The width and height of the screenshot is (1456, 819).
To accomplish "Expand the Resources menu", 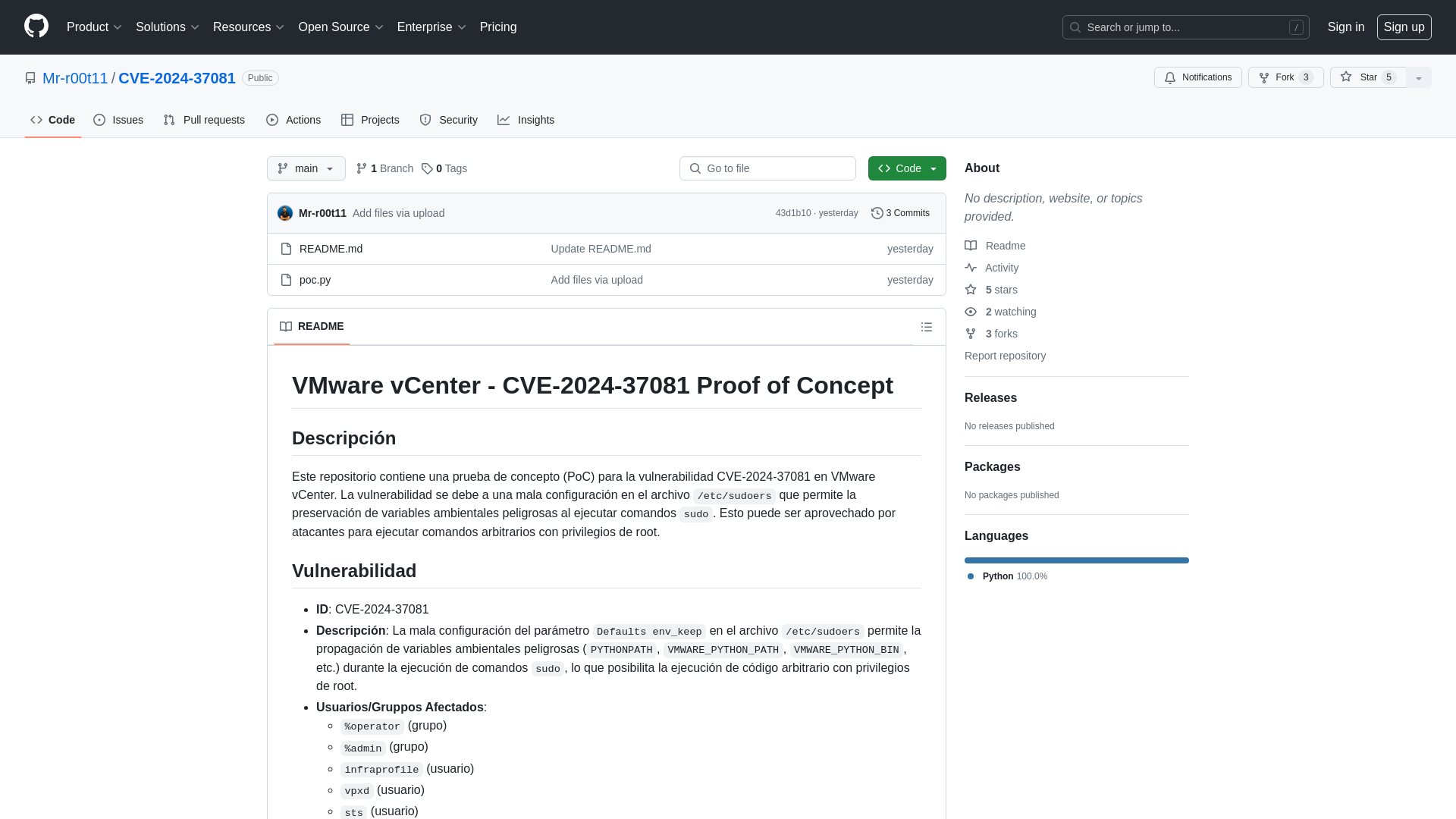I will (x=248, y=27).
